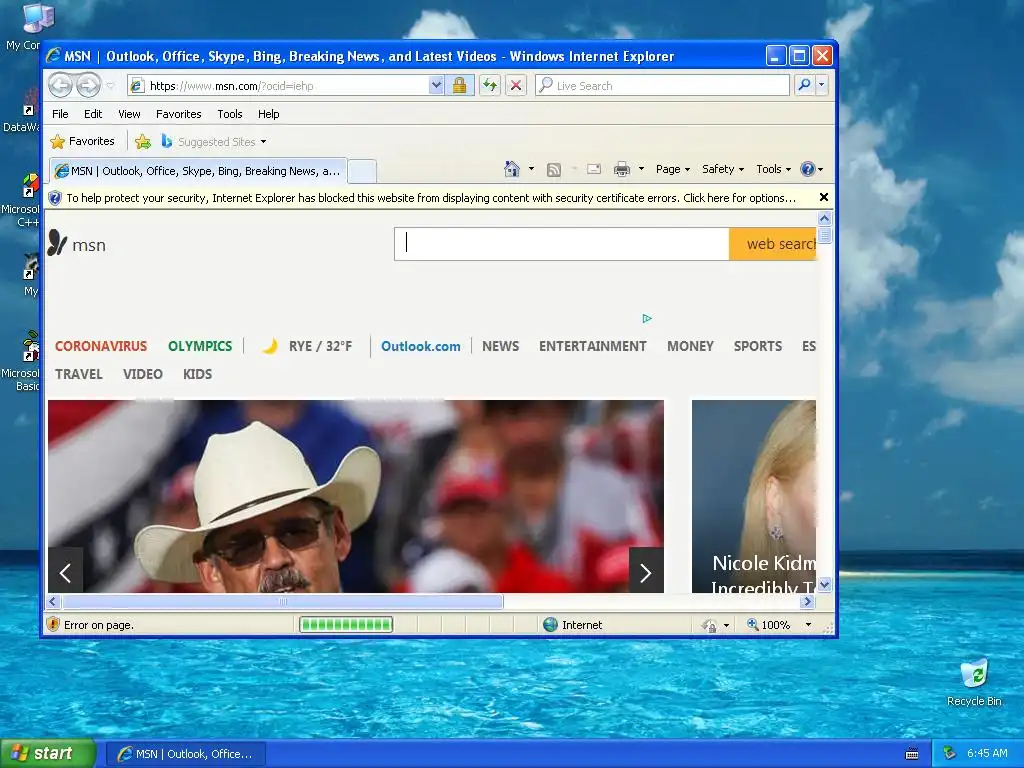Expand the Print options dropdown arrow
This screenshot has height=768, width=1024.
[641, 169]
